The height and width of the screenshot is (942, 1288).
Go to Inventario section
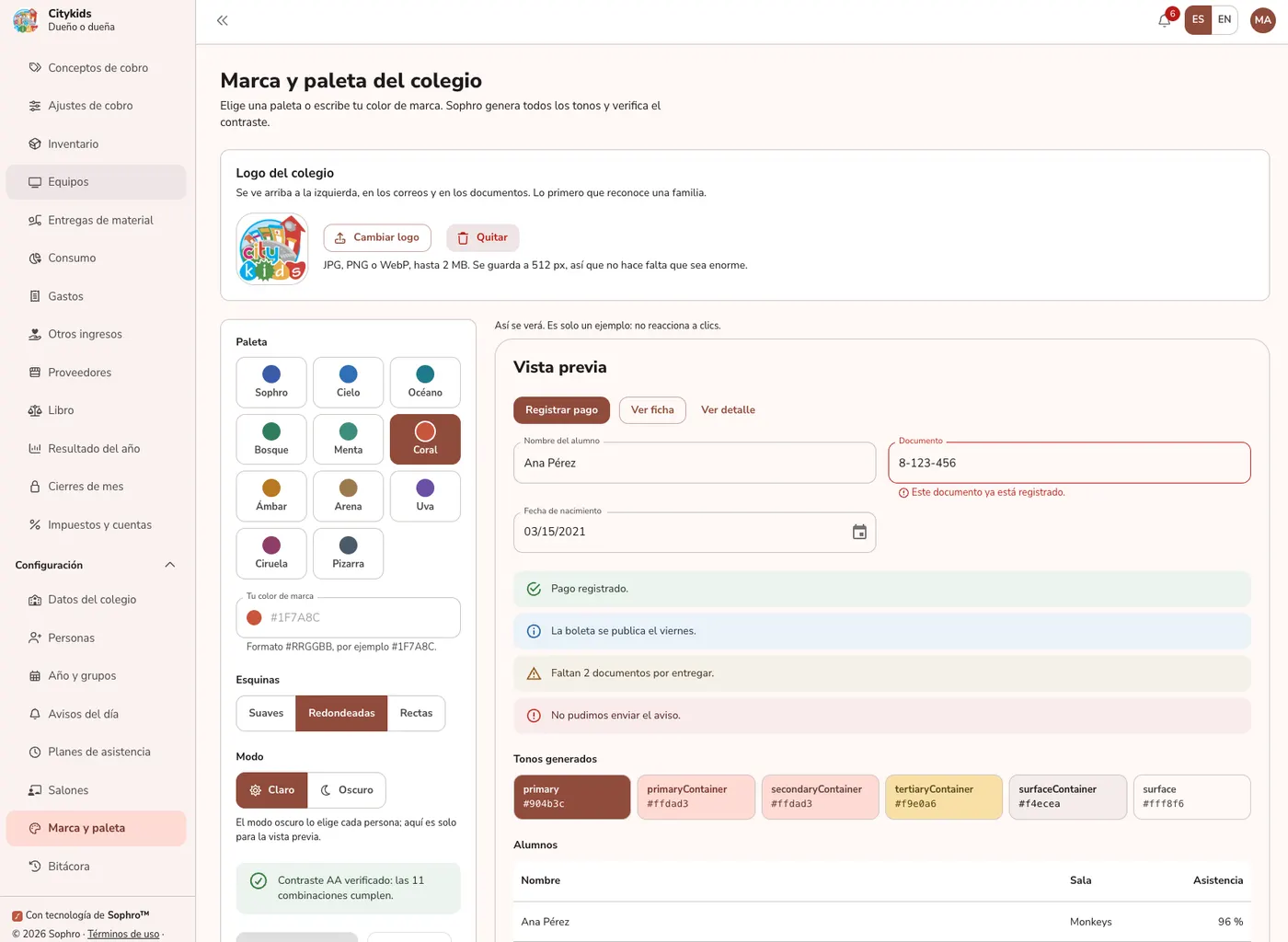pos(96,144)
